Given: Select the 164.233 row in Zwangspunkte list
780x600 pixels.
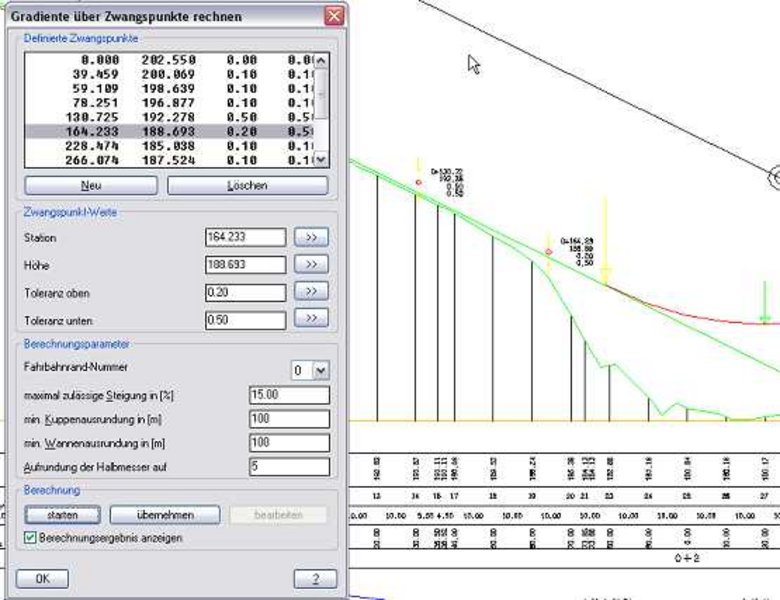Looking at the screenshot, I should click(x=170, y=131).
